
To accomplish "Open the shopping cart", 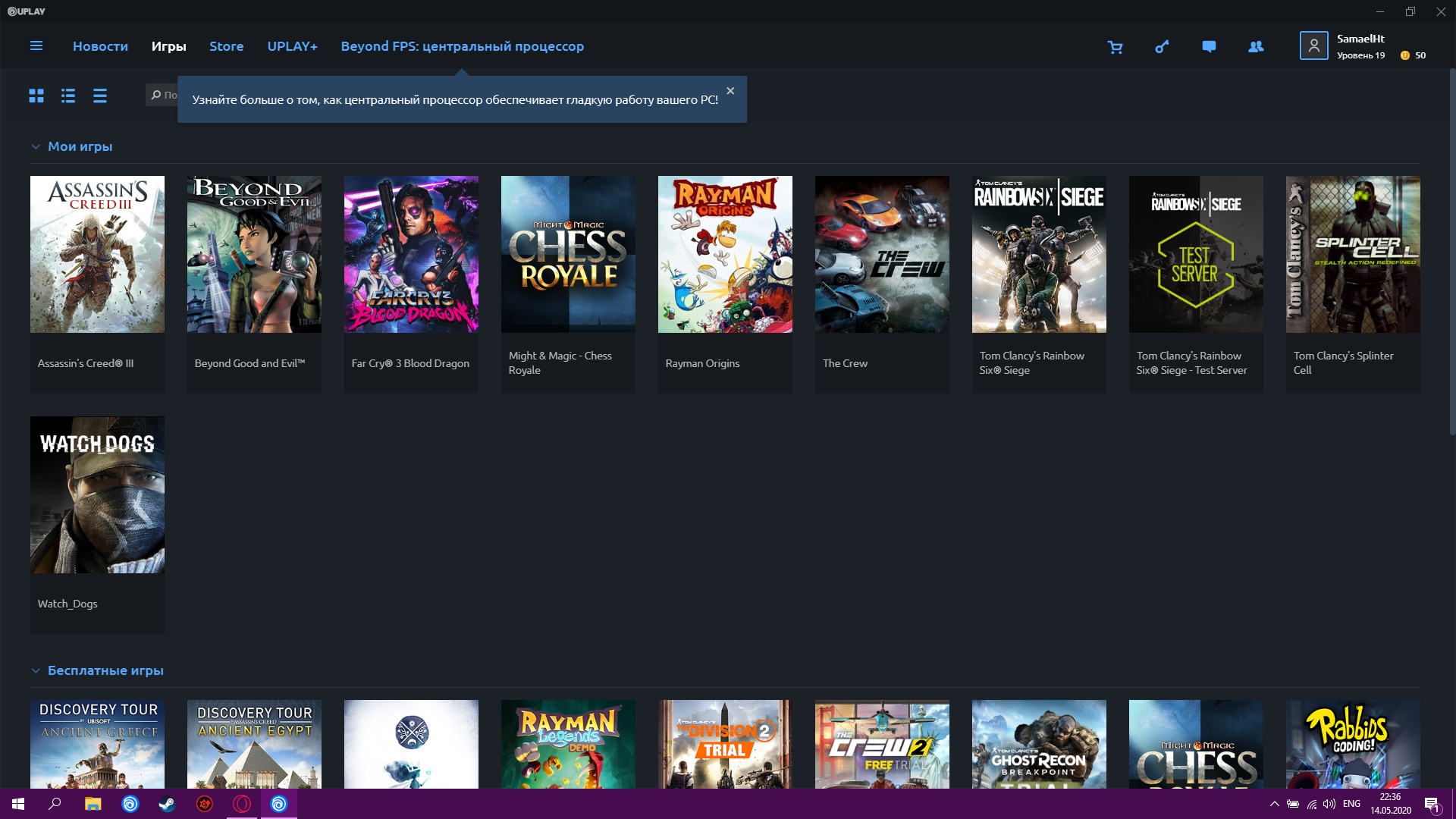I will [x=1115, y=47].
